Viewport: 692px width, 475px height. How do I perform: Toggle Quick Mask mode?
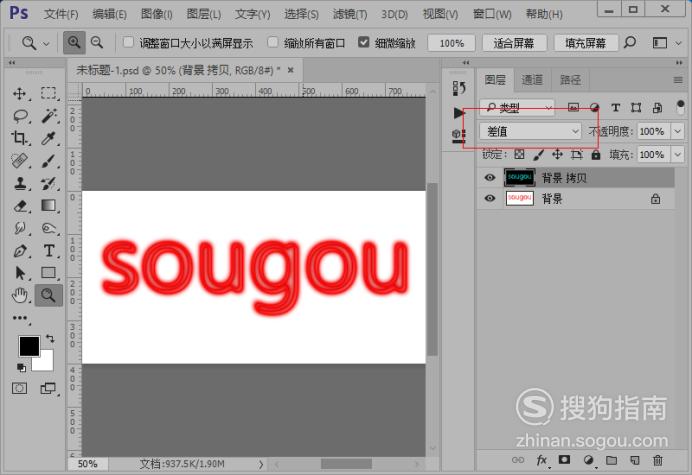19,388
